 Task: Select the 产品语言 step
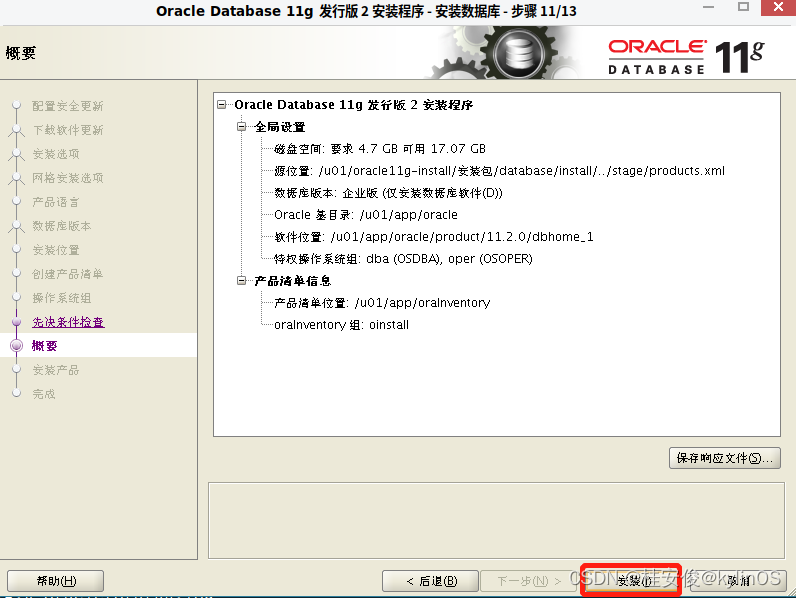[56, 202]
